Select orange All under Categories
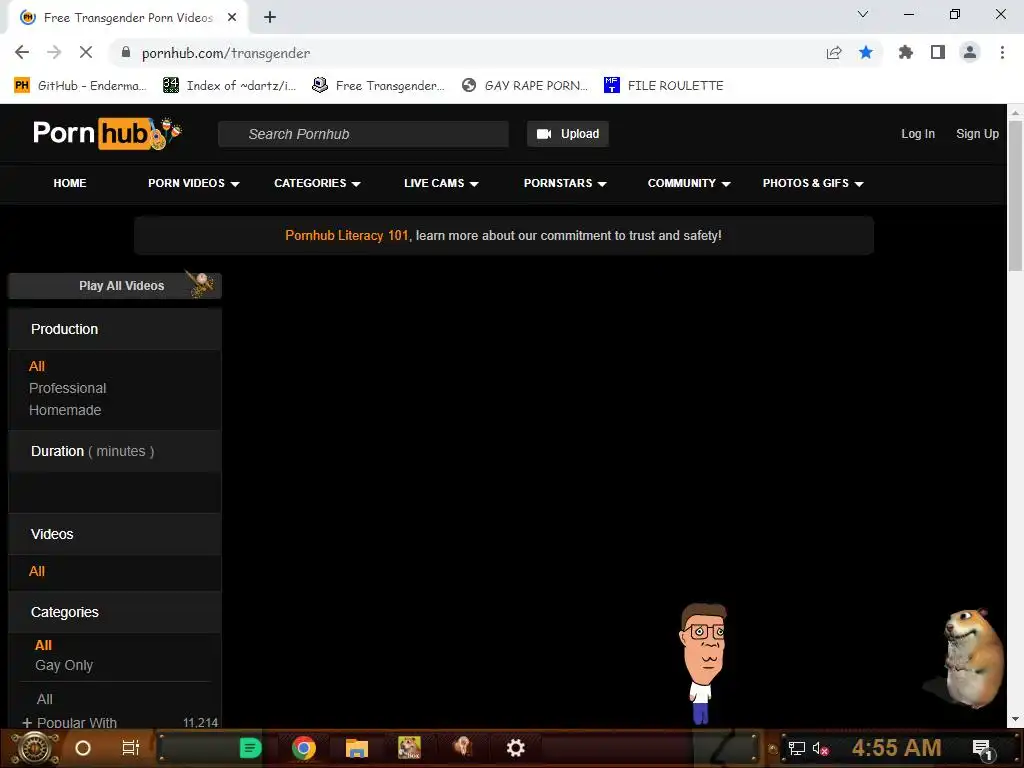Viewport: 1024px width, 768px height. click(43, 645)
